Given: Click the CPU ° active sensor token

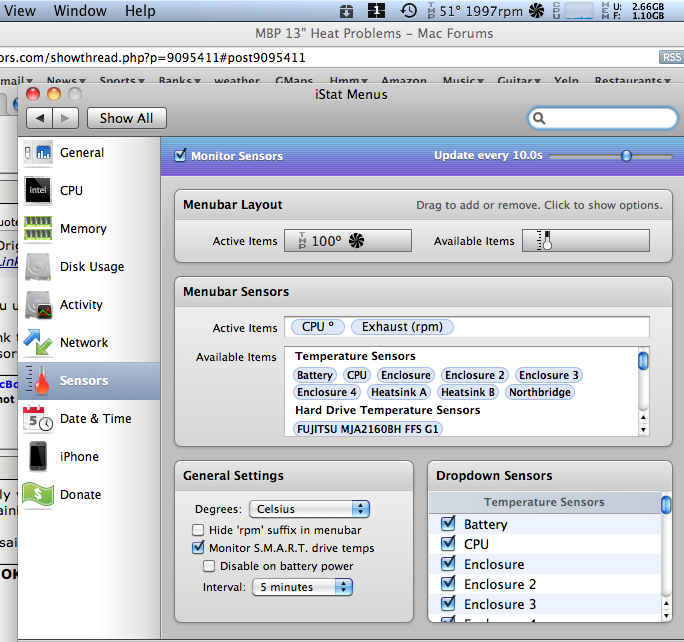Looking at the screenshot, I should 318,327.
